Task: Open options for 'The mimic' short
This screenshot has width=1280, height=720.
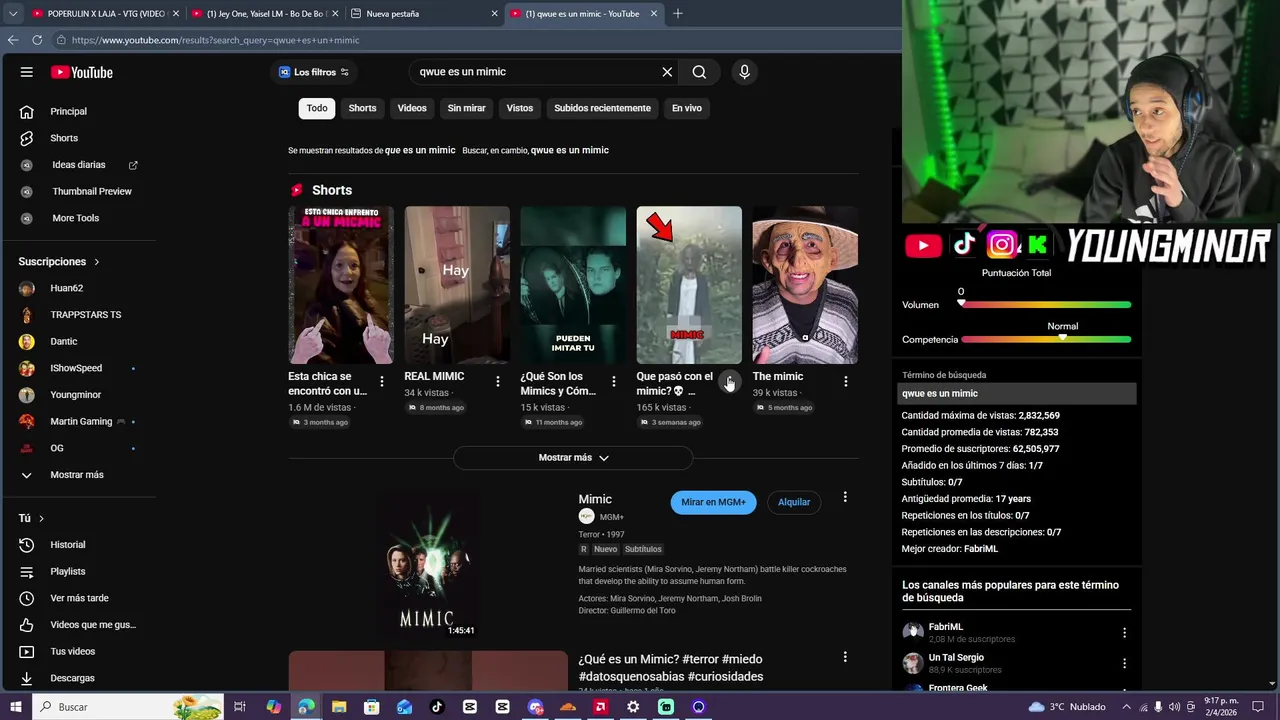Action: (x=846, y=382)
